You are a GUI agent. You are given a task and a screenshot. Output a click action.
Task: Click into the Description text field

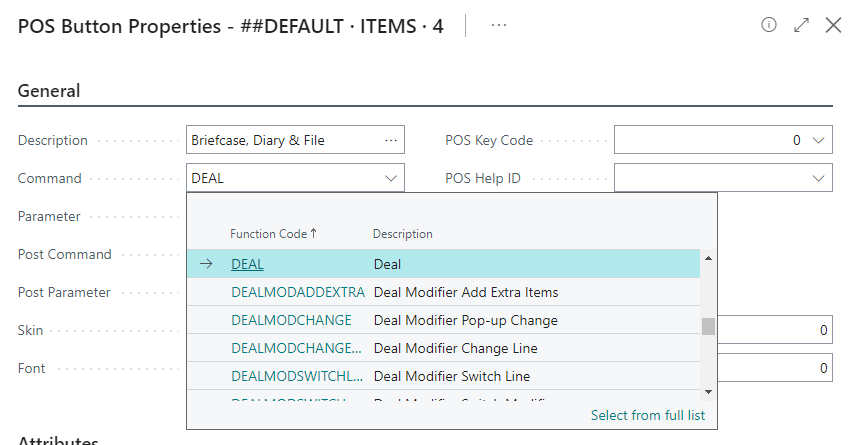[x=283, y=141]
